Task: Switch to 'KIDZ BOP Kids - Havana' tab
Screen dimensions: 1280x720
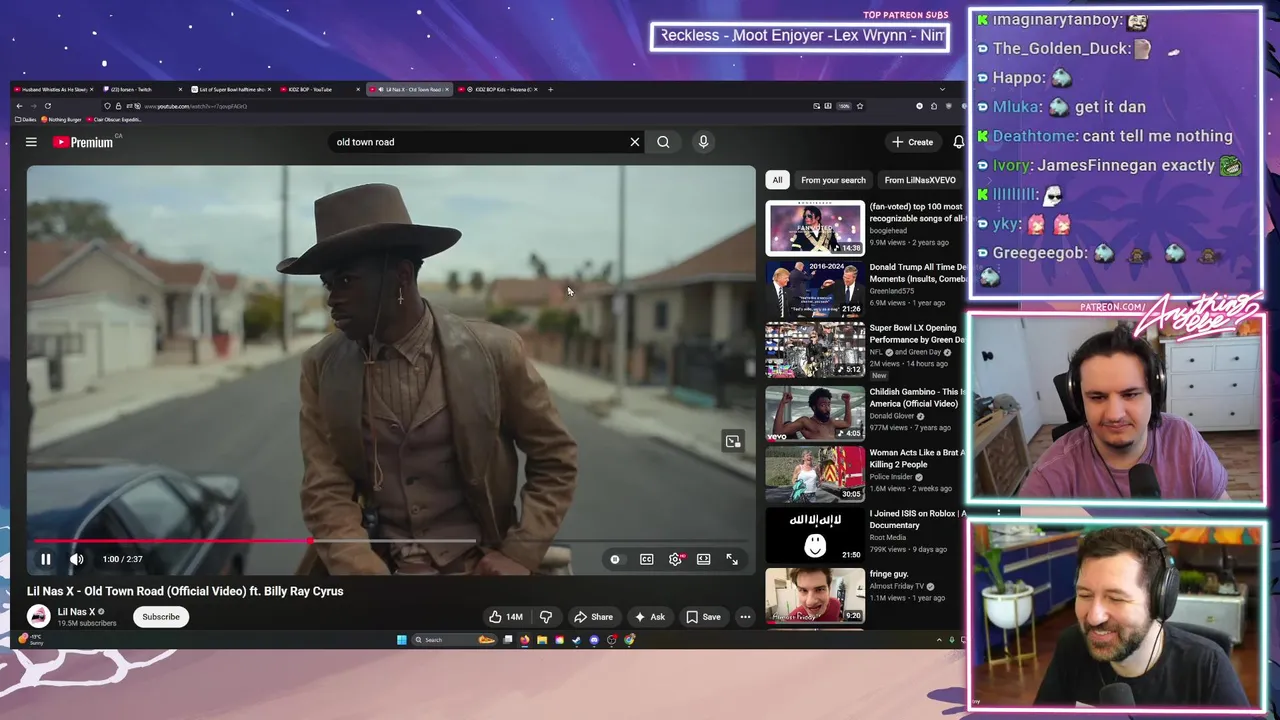Action: (x=500, y=89)
